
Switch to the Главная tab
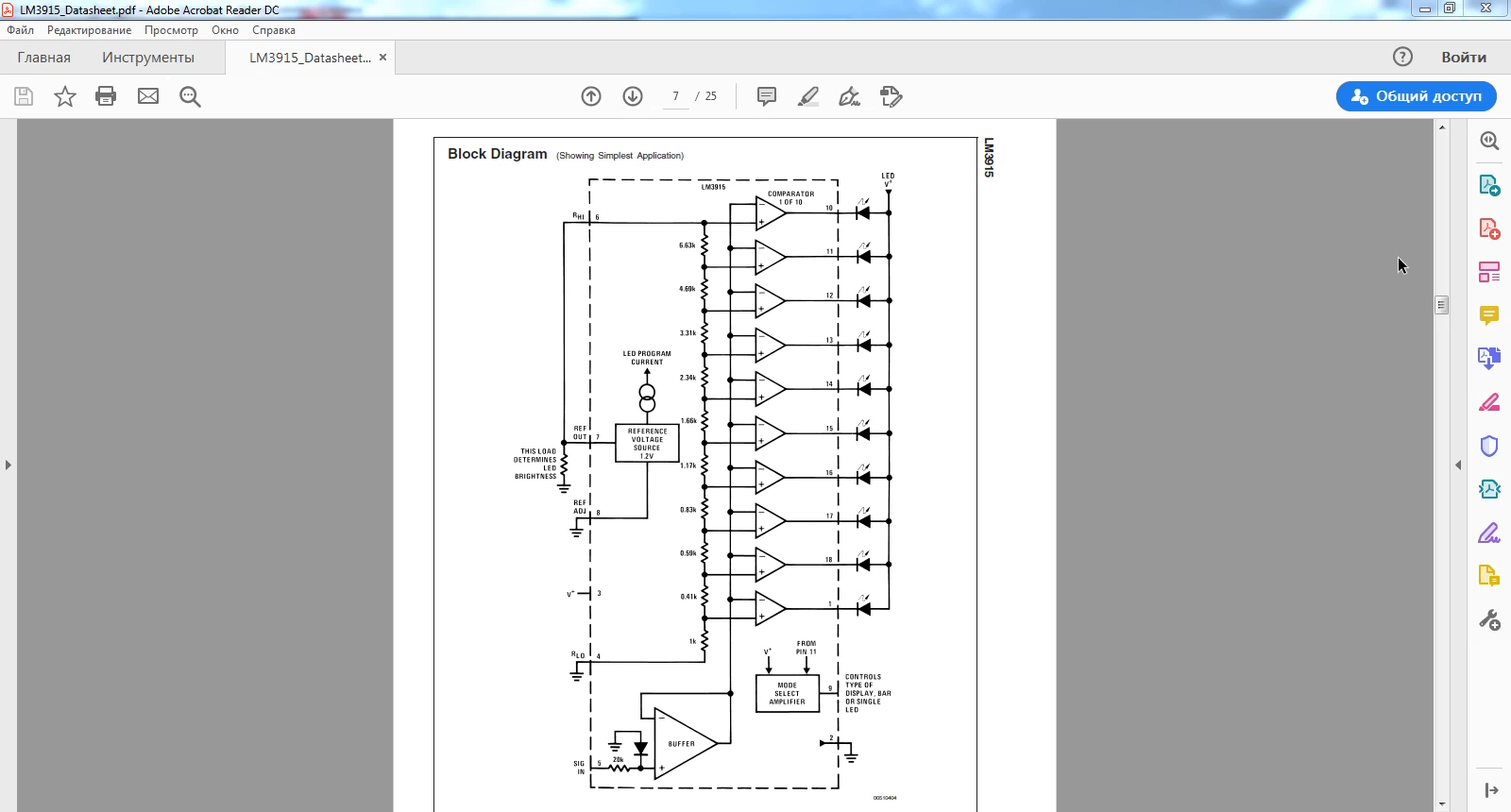[x=43, y=58]
